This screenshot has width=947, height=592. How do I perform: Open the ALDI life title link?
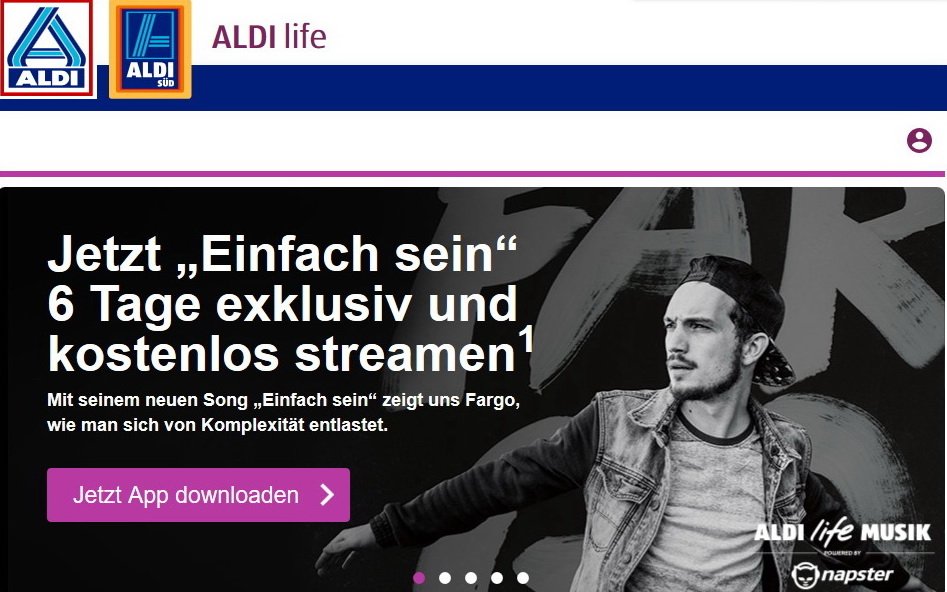pyautogui.click(x=269, y=36)
